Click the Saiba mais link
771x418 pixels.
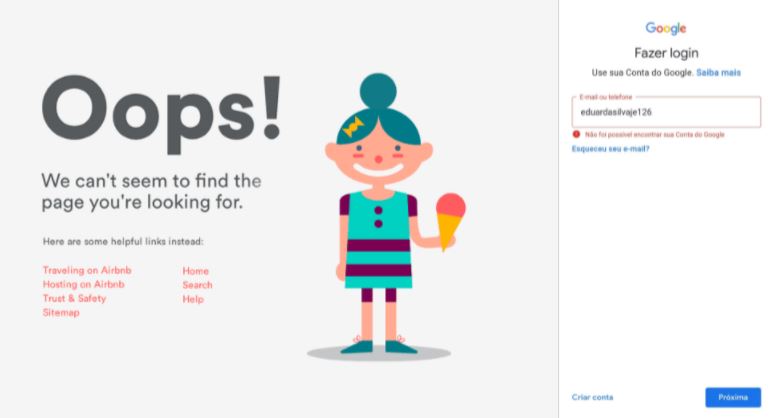718,73
